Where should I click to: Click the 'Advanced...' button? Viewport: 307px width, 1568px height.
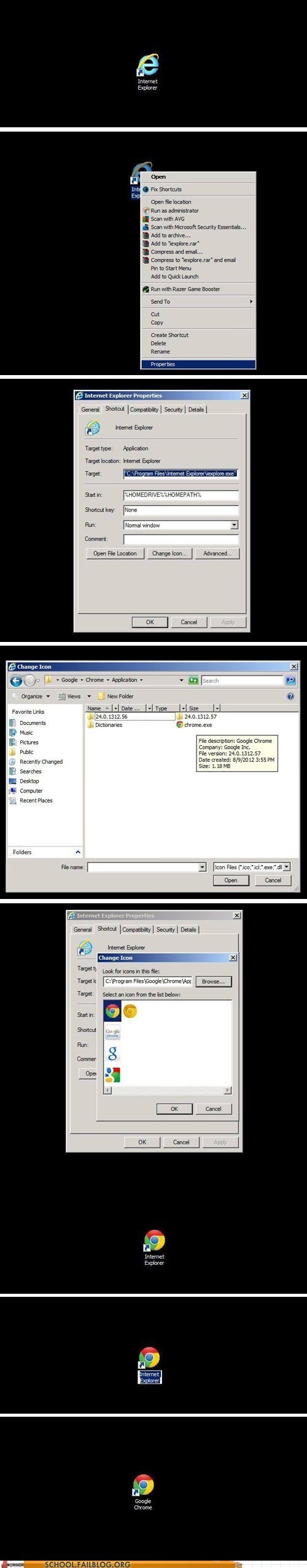point(217,553)
